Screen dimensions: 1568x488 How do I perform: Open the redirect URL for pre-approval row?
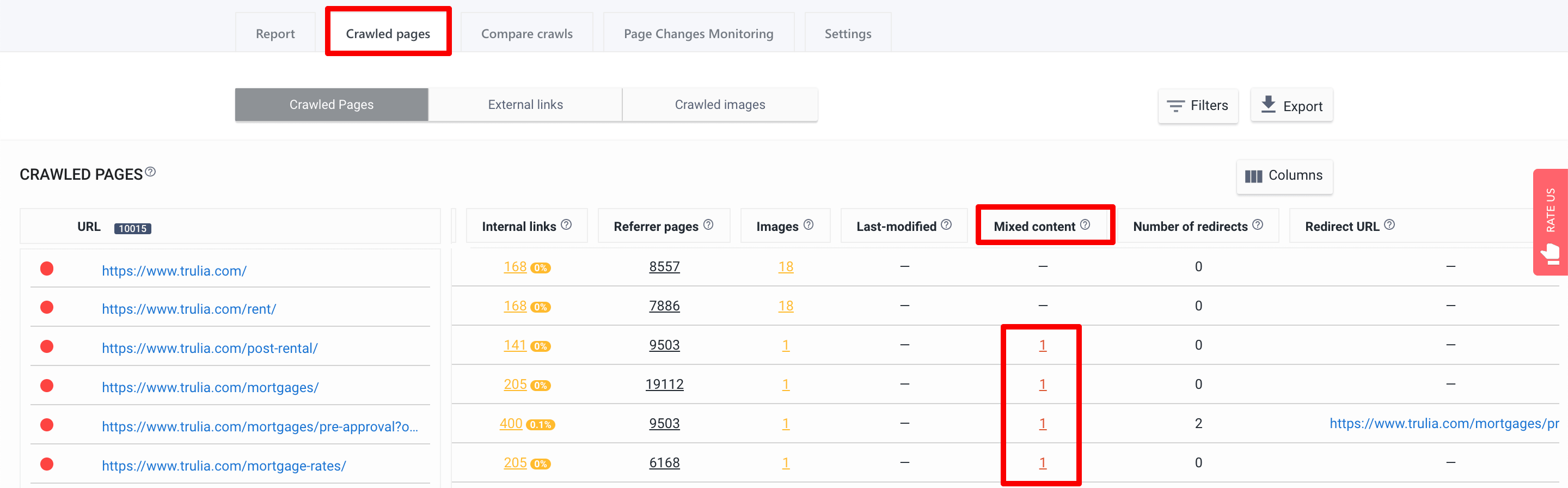(x=1444, y=423)
